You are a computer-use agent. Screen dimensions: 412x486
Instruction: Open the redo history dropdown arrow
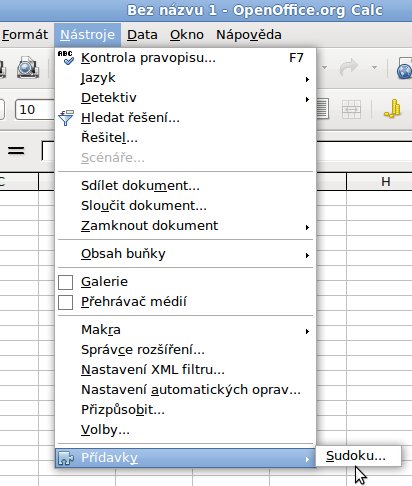click(x=374, y=68)
